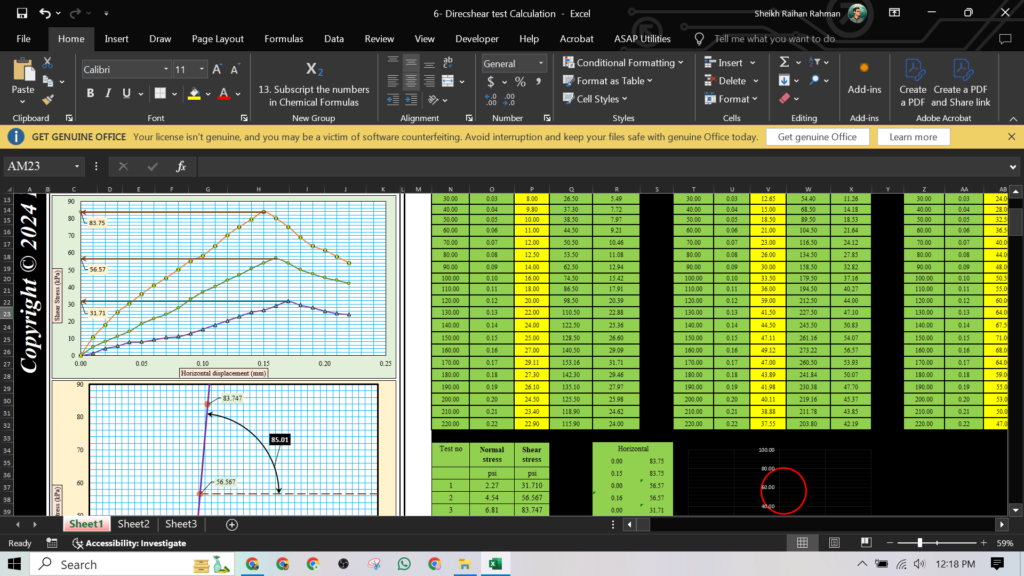Select Normal view in status bar
This screenshot has width=1024, height=576.
802,543
